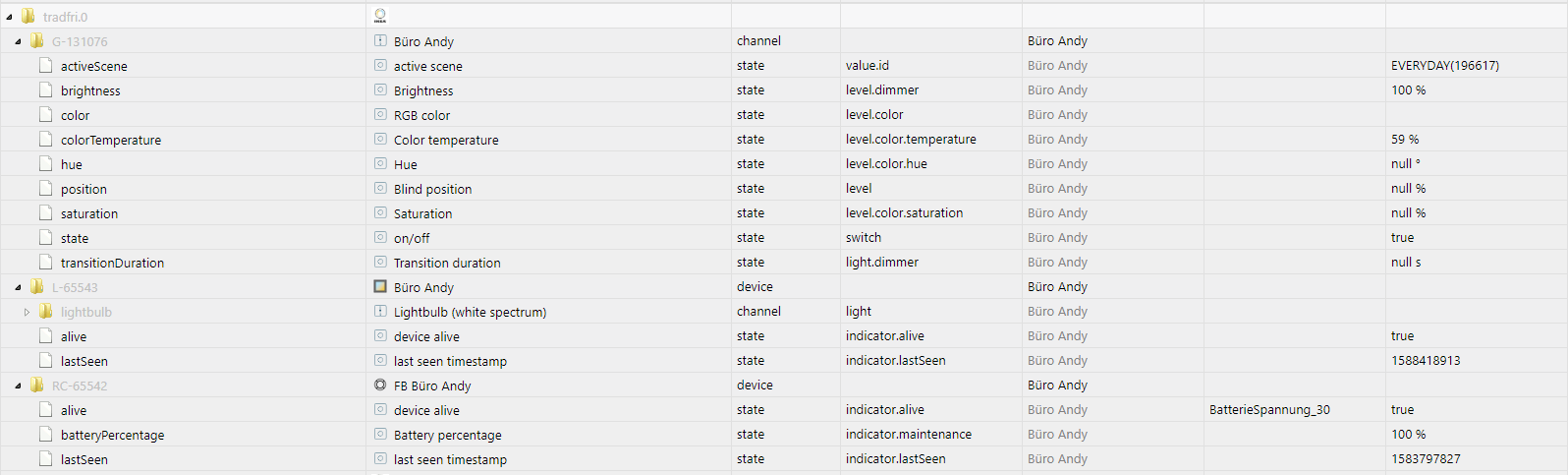Click the RC-65542 folder icon

[x=36, y=385]
